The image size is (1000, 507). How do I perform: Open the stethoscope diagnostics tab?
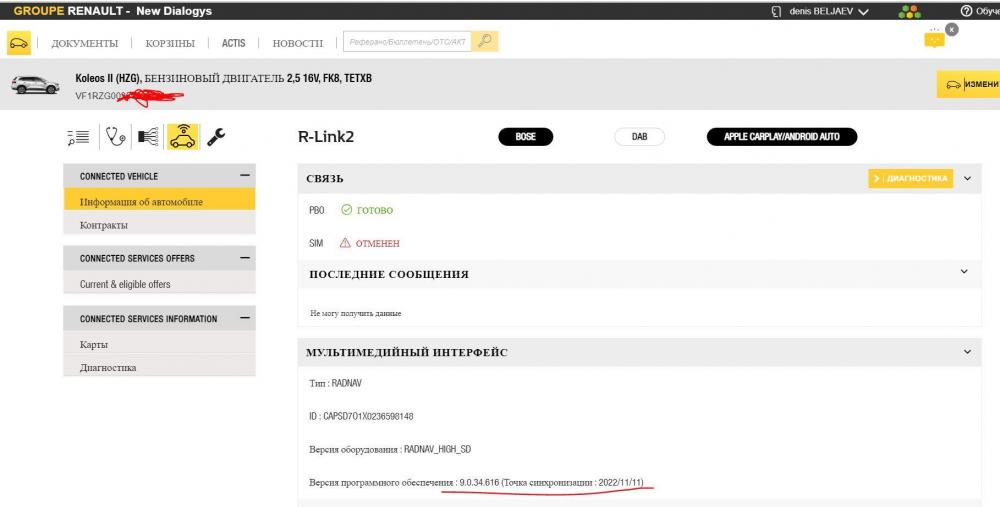[115, 136]
